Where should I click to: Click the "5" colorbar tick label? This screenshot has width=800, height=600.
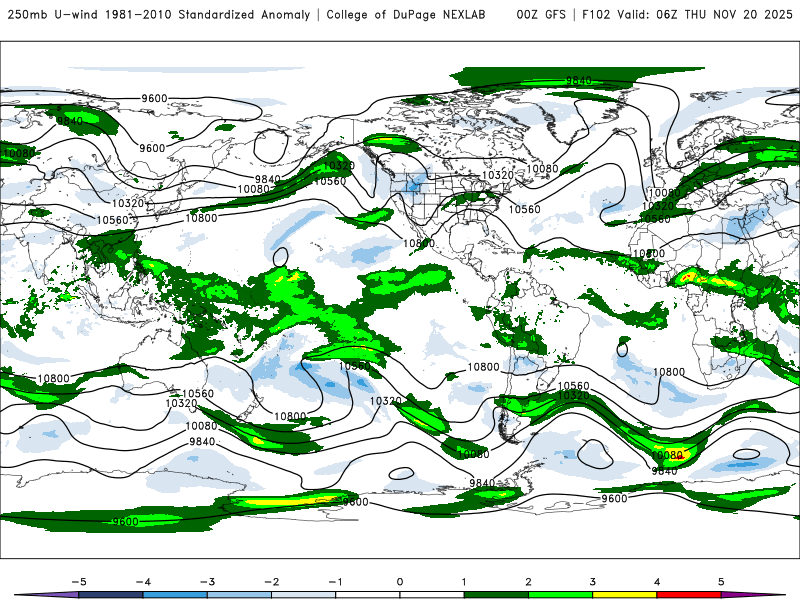721,582
